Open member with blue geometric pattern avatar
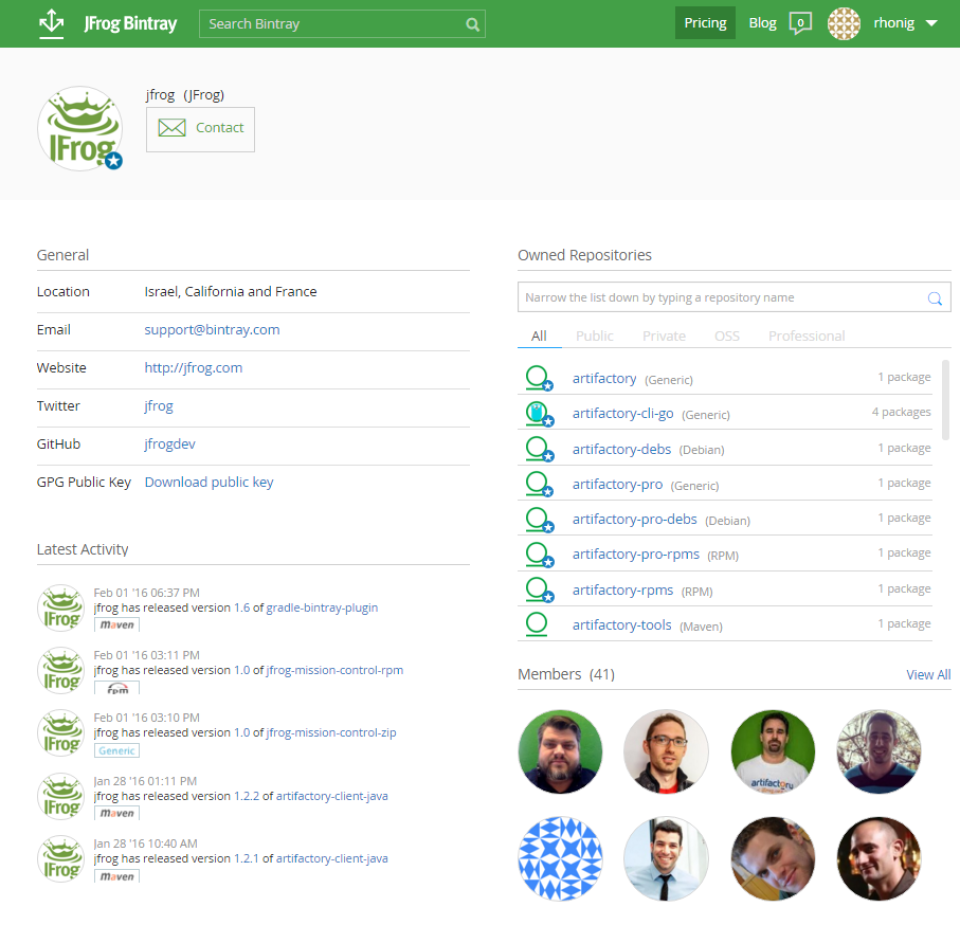The image size is (960, 925). [x=560, y=859]
